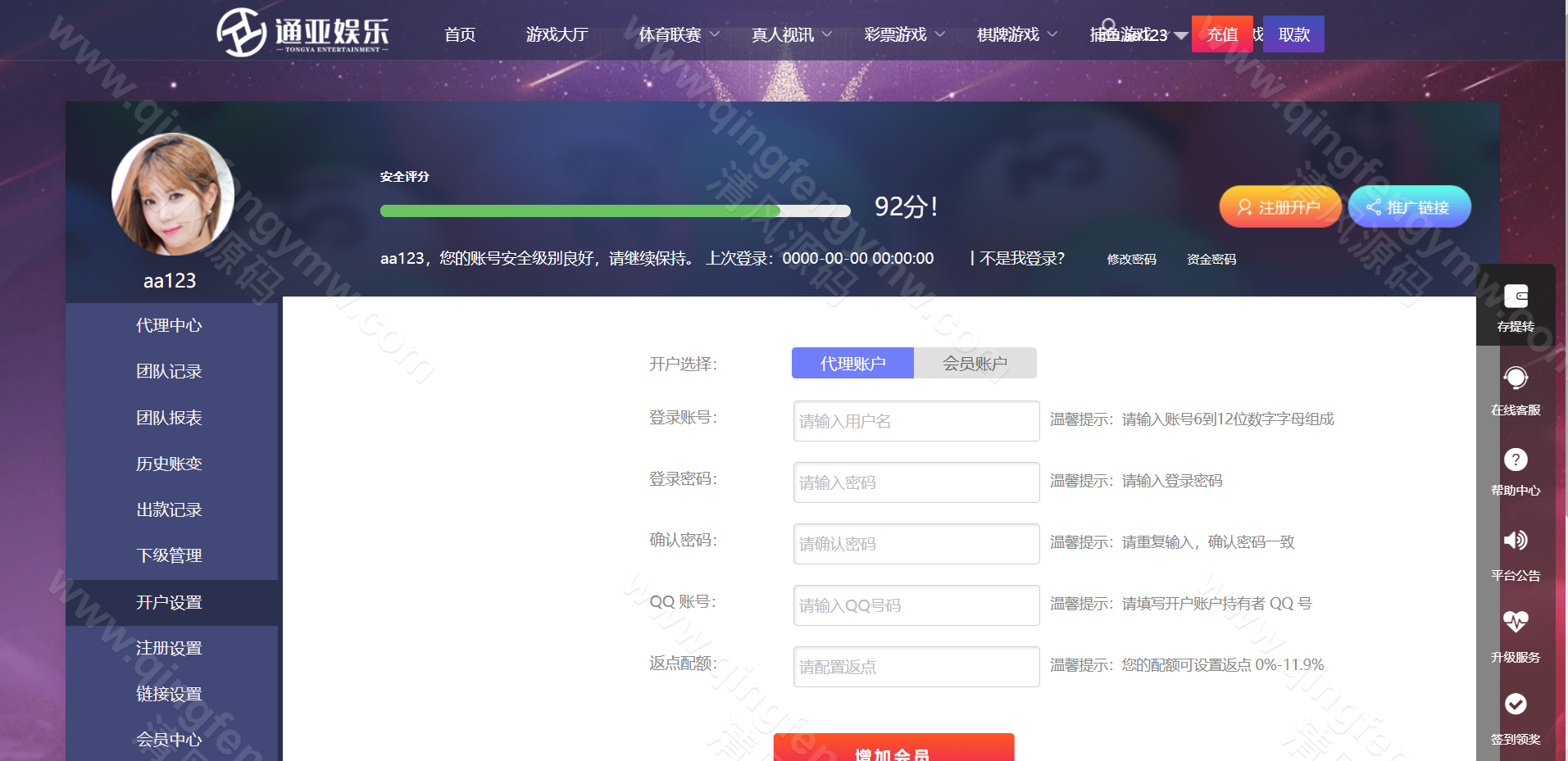Select the 代理账户 account type
1568x761 pixels.
point(852,364)
